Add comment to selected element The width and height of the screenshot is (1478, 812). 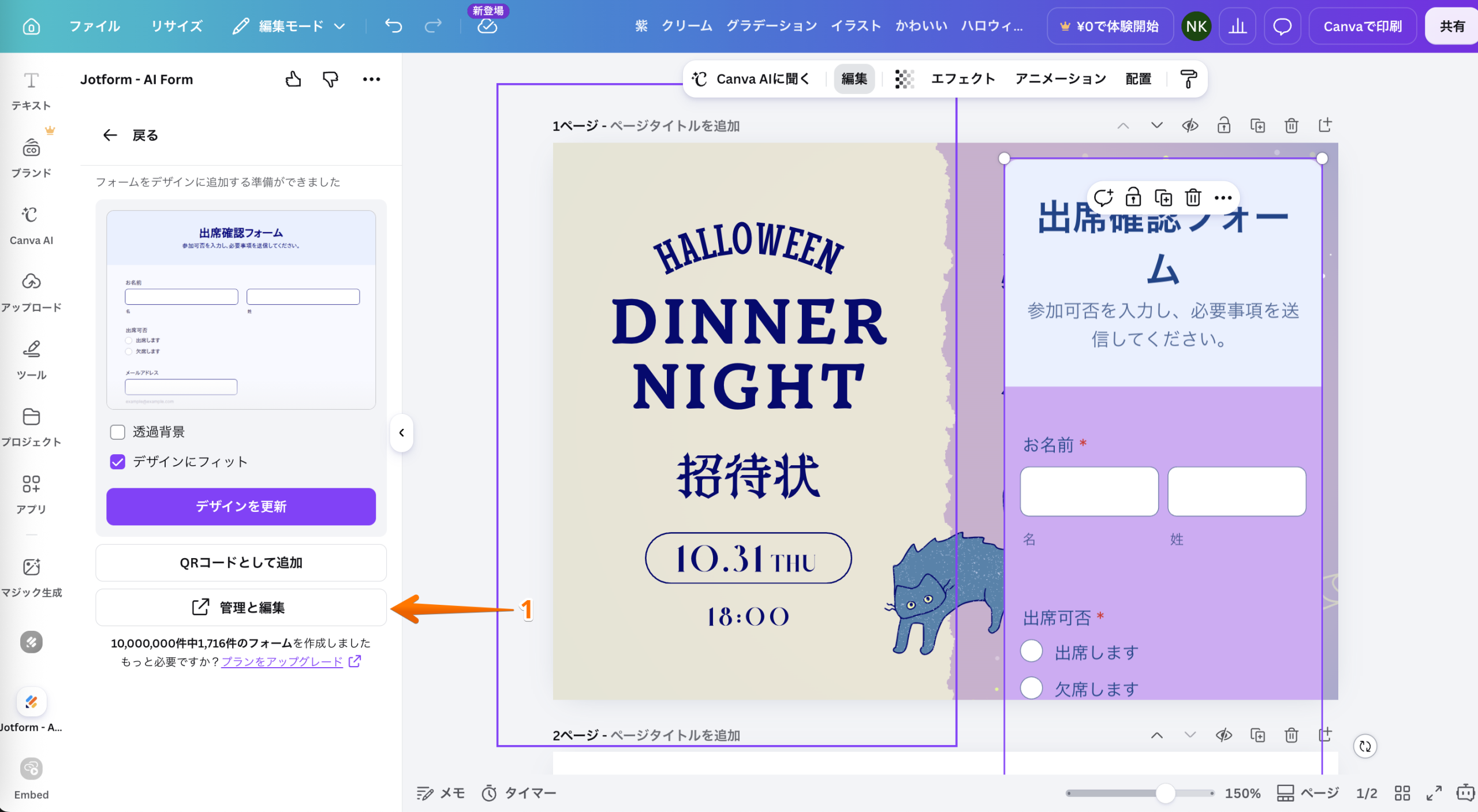(1103, 197)
